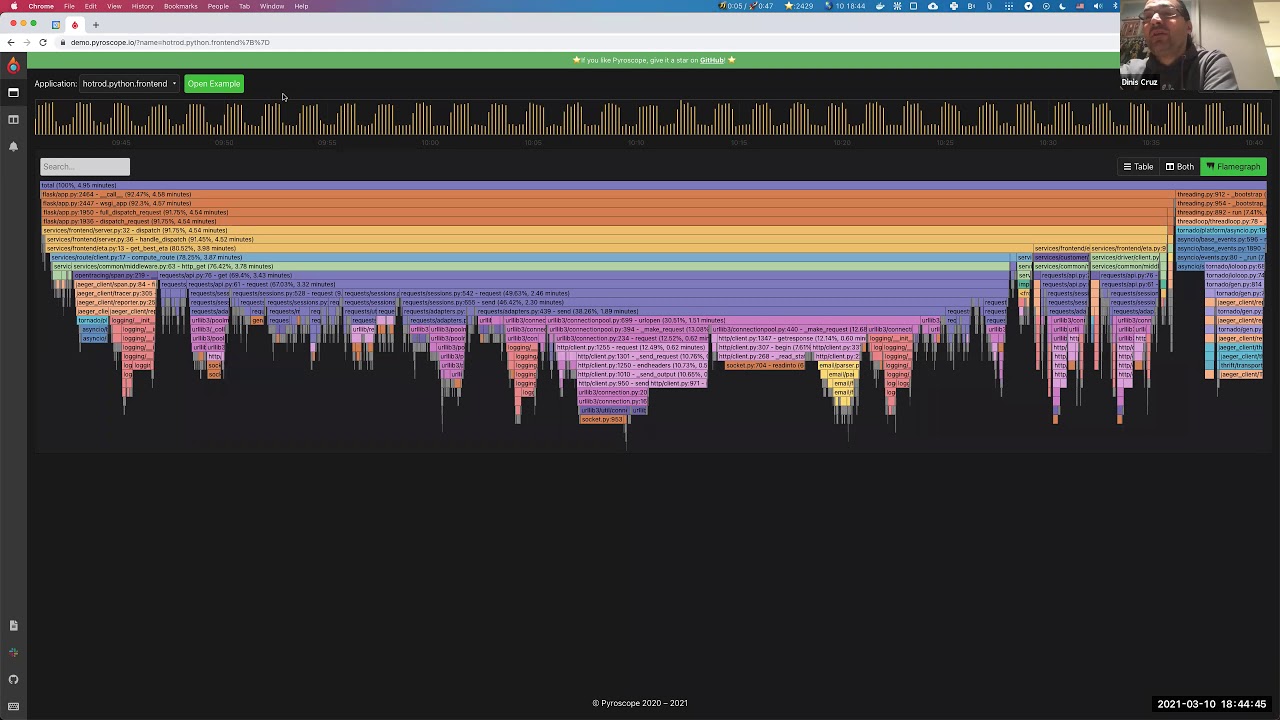Click the volume speaker menu bar icon

pos(1097,6)
